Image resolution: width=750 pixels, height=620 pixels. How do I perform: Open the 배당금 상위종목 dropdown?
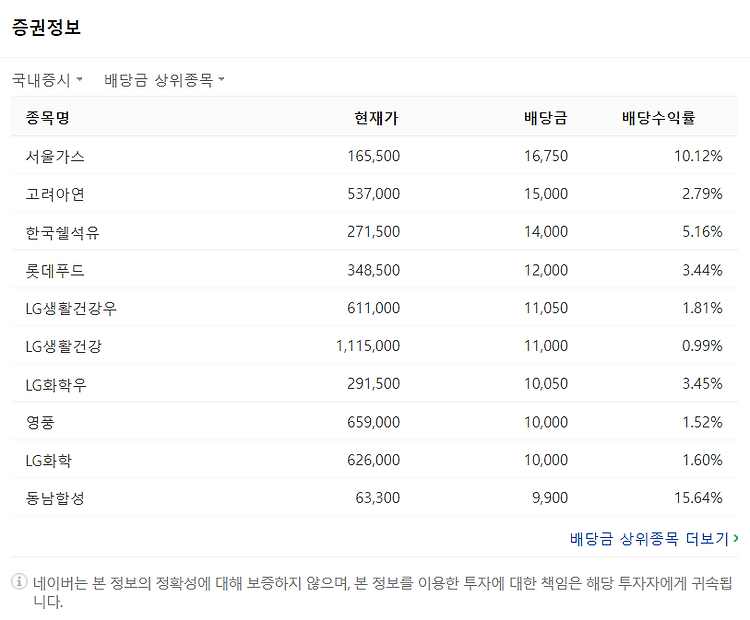[164, 80]
